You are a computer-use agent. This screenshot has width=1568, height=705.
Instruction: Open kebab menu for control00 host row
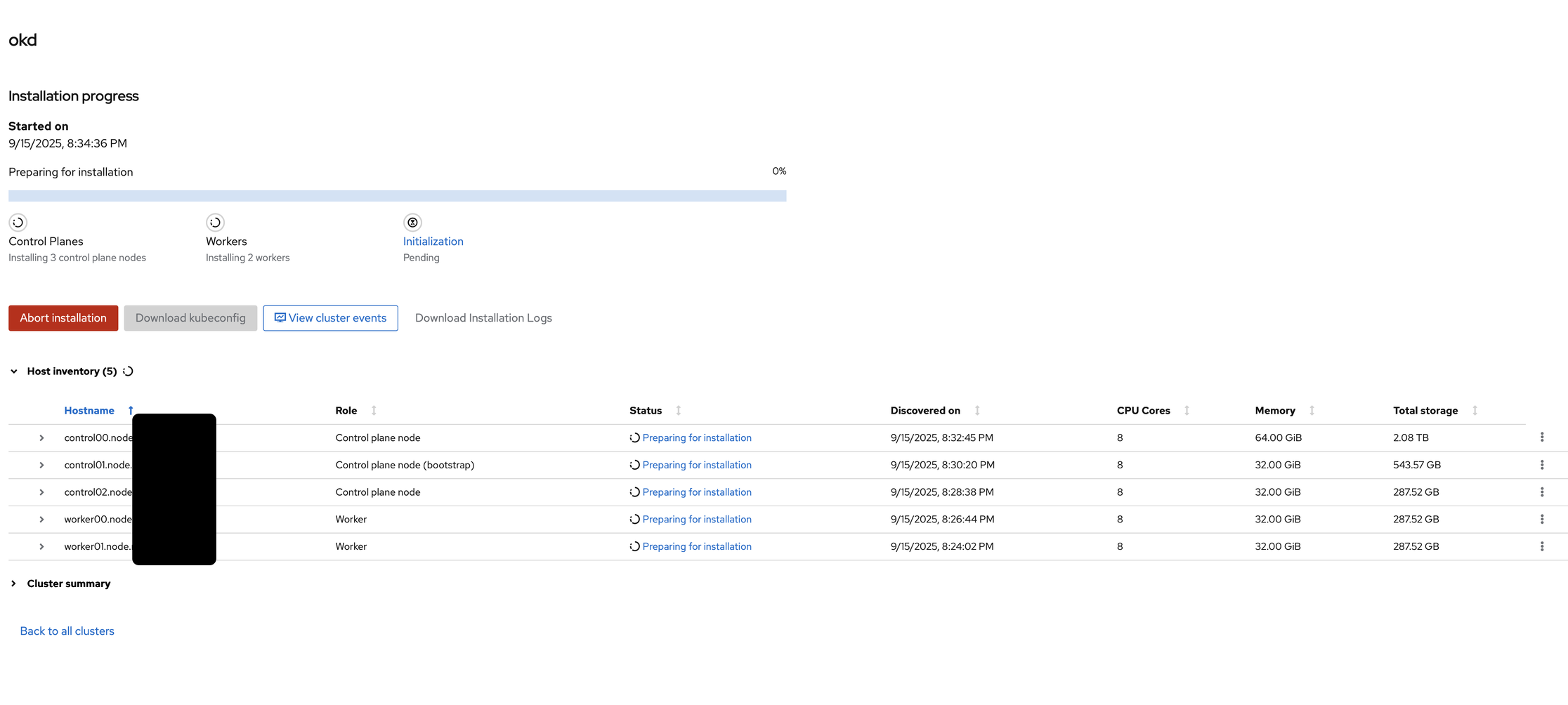[1541, 437]
